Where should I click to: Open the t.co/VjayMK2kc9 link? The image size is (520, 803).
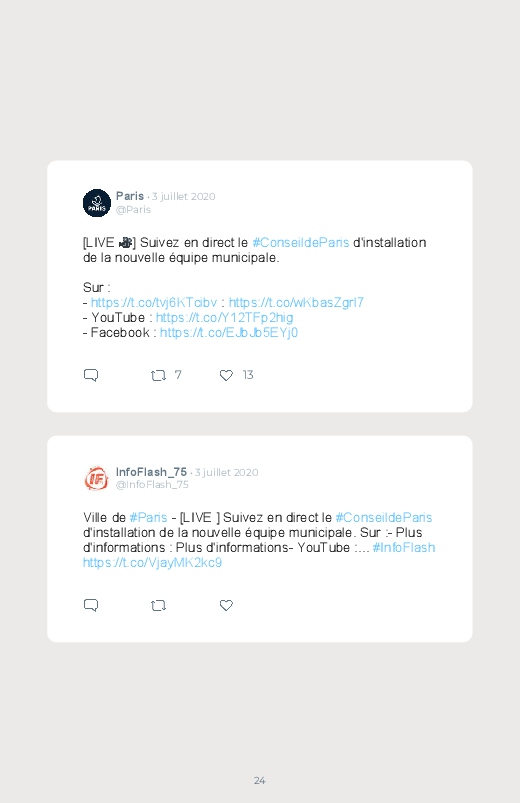pos(152,562)
